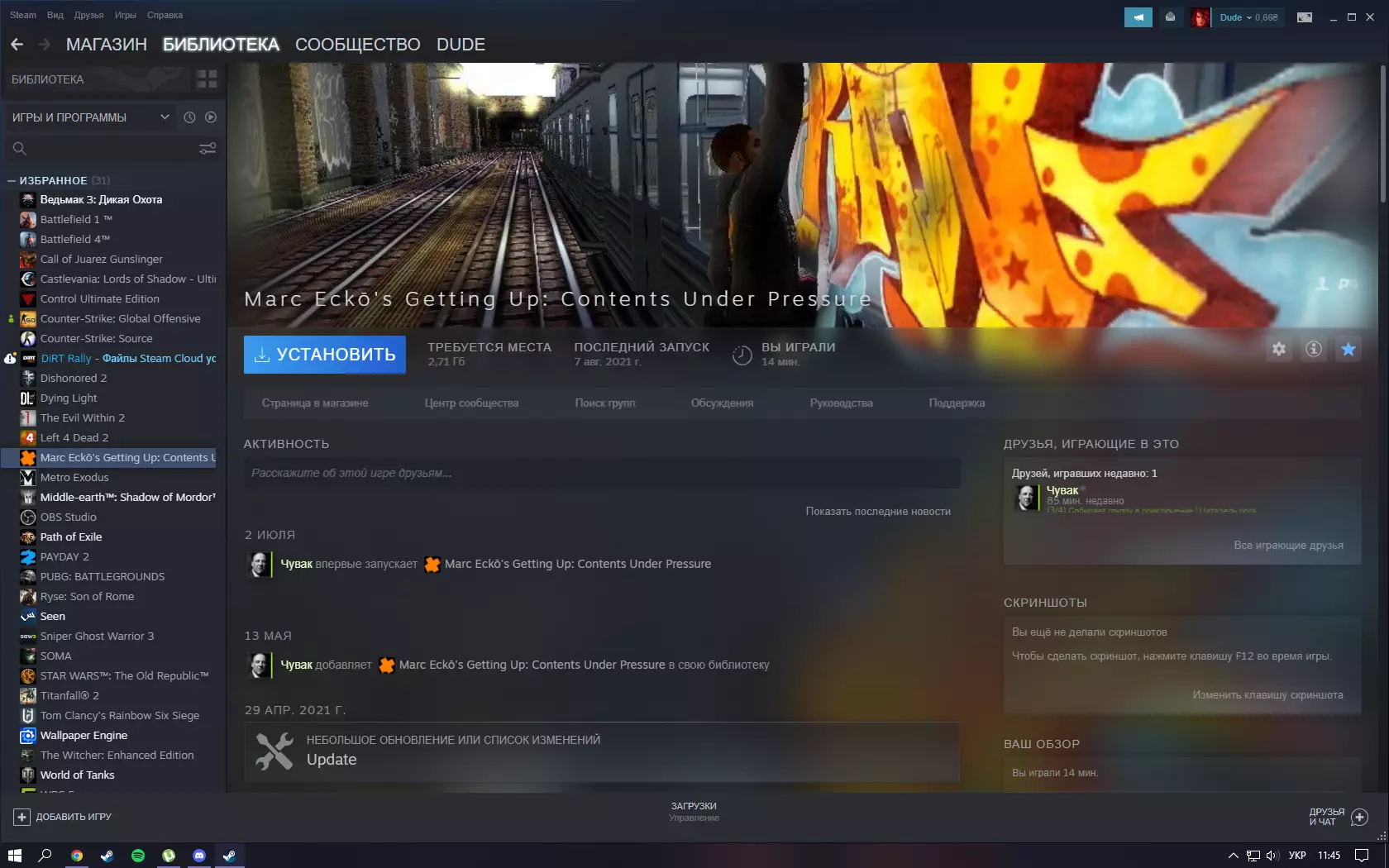The height and width of the screenshot is (868, 1389).
Task: Open Windows Start menu
Action: point(14,856)
